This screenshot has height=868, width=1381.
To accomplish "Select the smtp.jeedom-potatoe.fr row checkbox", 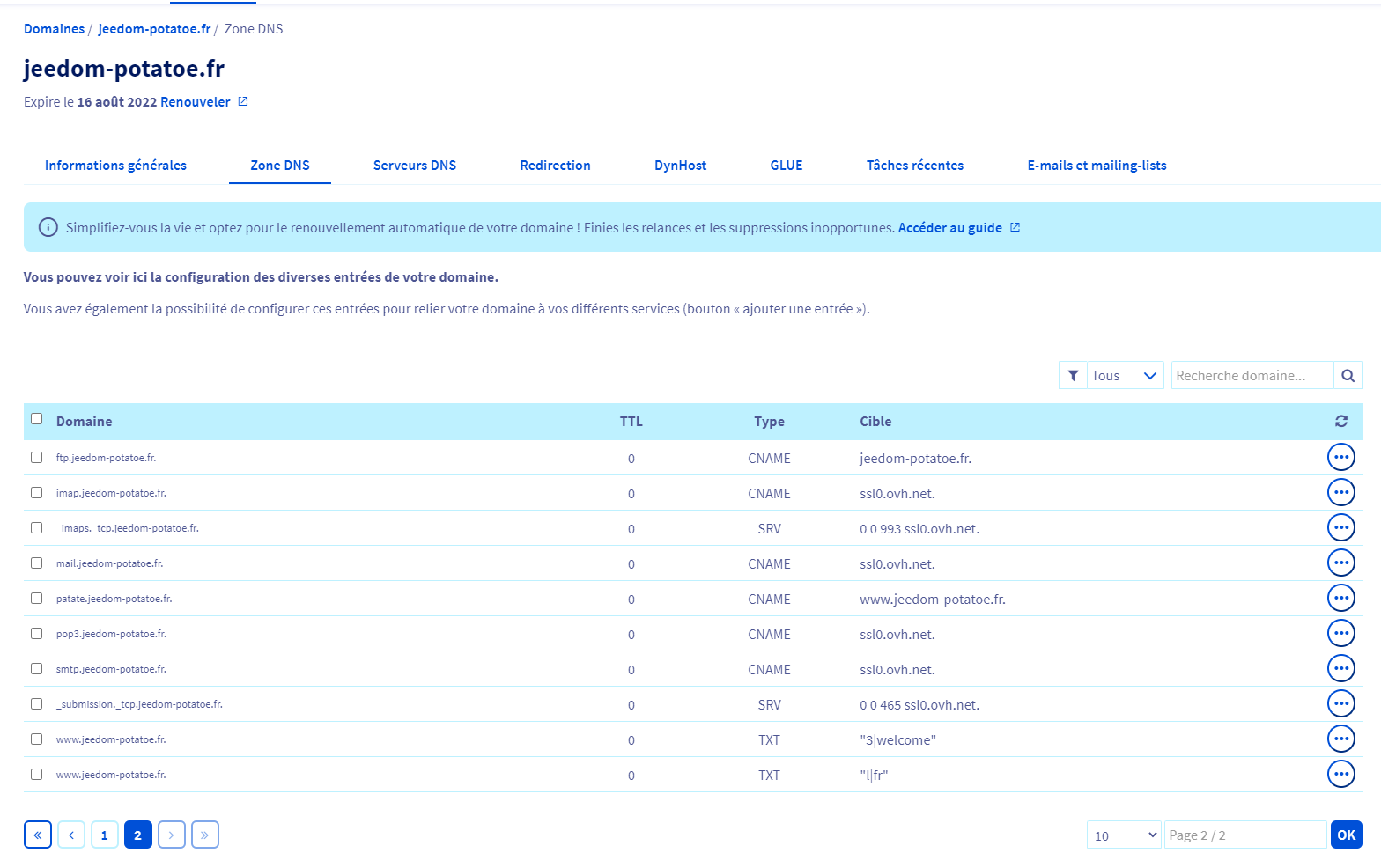I will 36,669.
